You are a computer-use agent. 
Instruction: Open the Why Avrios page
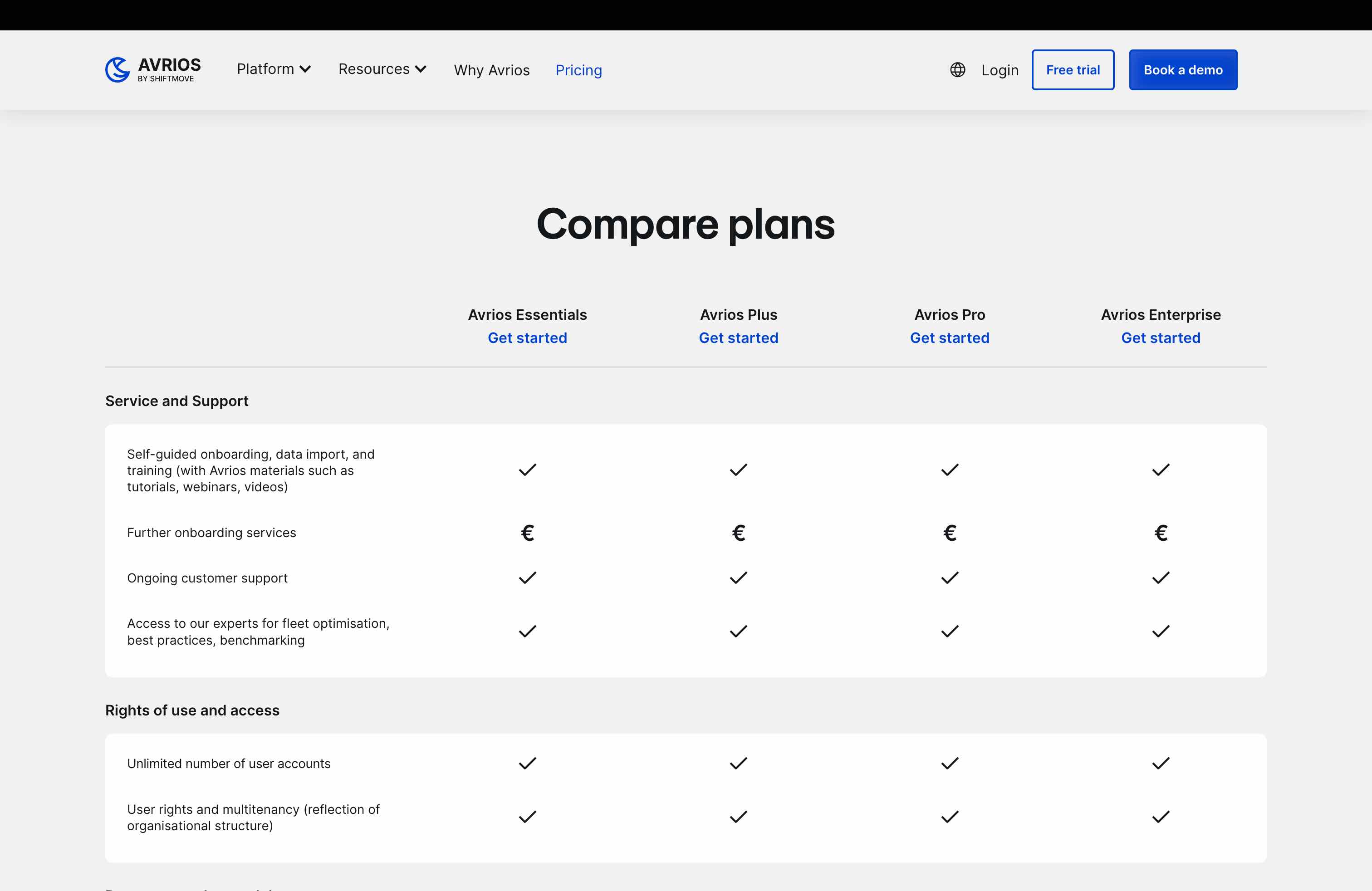491,70
